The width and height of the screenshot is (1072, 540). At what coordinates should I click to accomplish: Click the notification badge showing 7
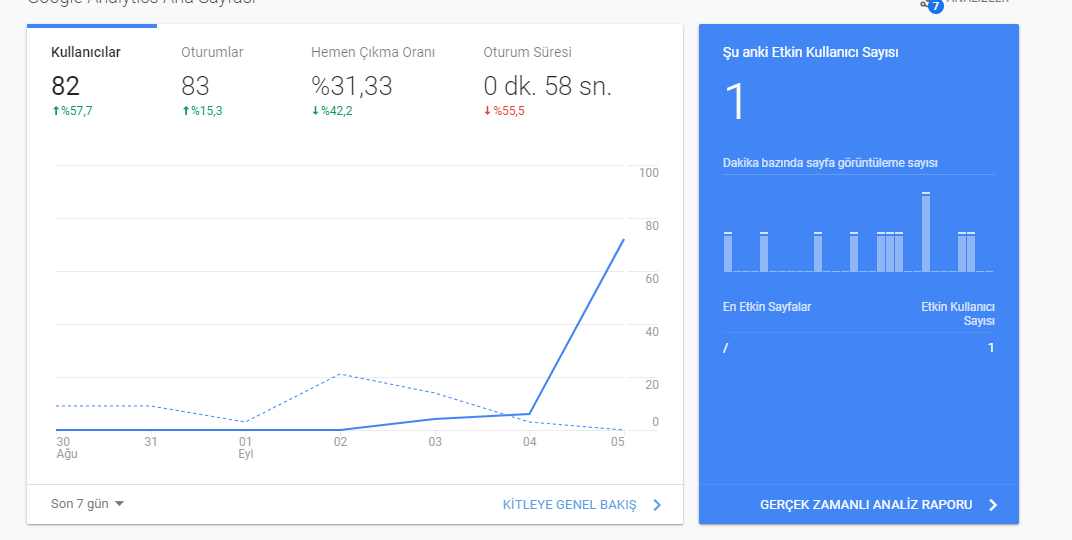coord(935,6)
